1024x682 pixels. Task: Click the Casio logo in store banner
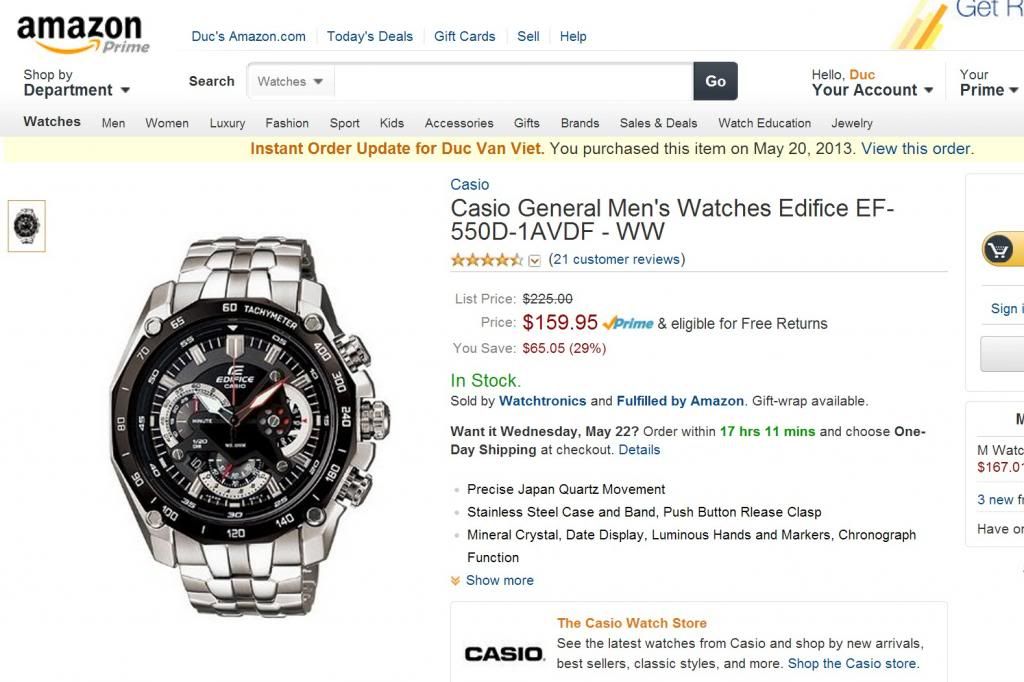[x=504, y=653]
